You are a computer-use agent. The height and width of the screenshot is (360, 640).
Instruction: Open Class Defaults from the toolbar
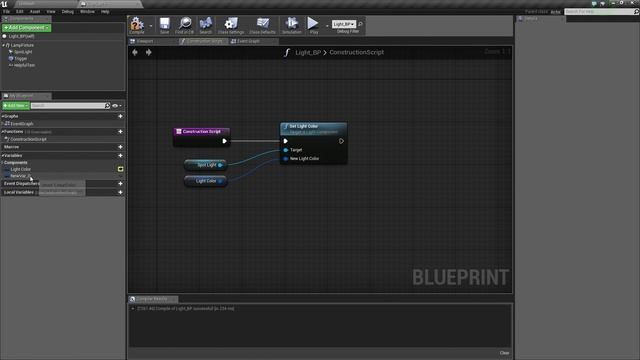(262, 25)
